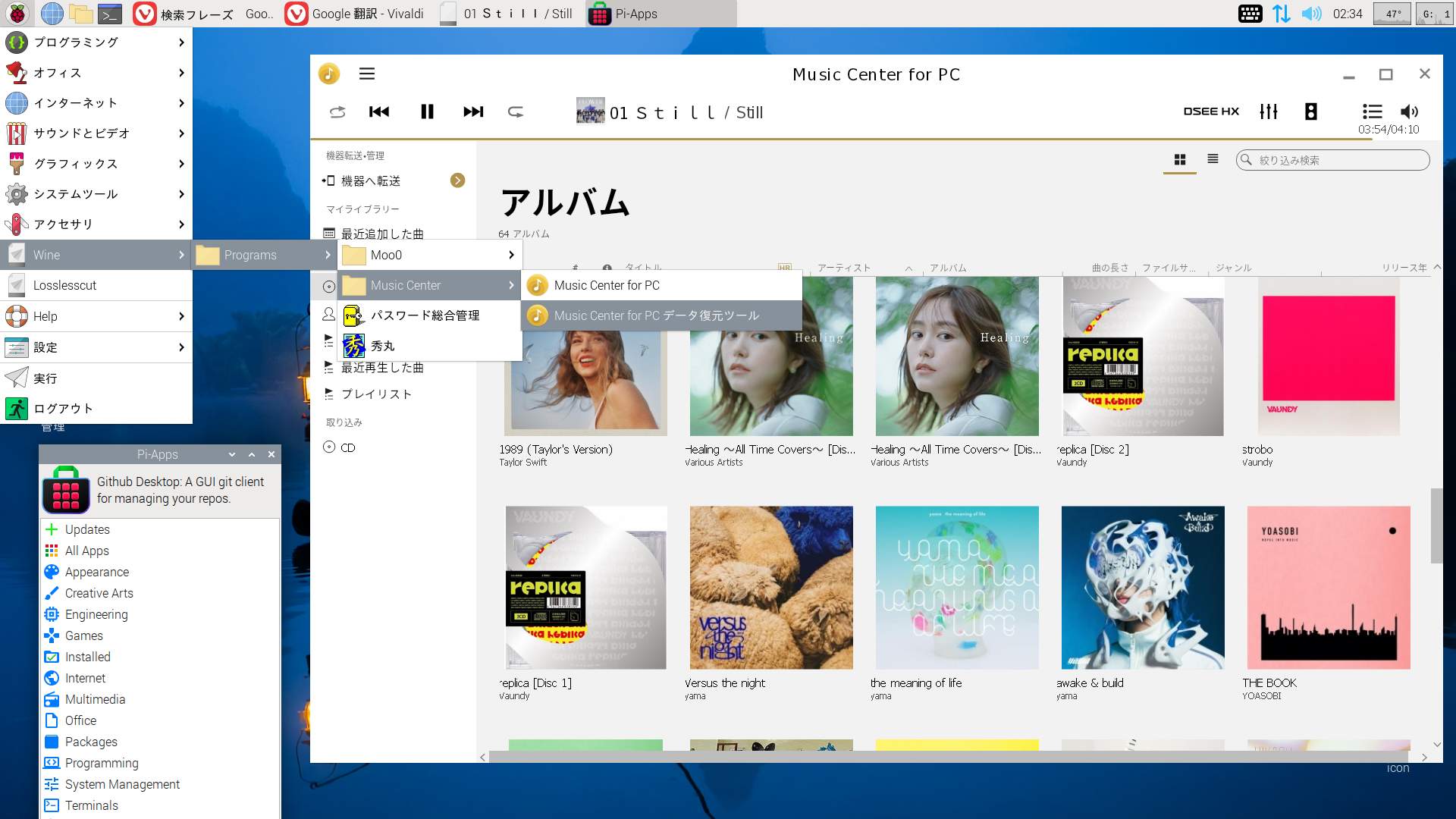Screen dimensions: 1456x819
Task: Open web browser globe in taskbar
Action: pyautogui.click(x=52, y=14)
